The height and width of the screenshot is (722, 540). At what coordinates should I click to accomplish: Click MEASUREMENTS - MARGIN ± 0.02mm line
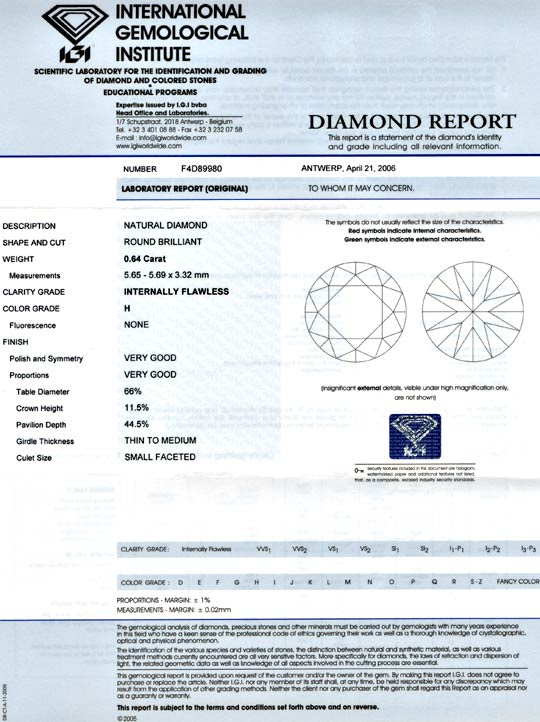[x=174, y=610]
